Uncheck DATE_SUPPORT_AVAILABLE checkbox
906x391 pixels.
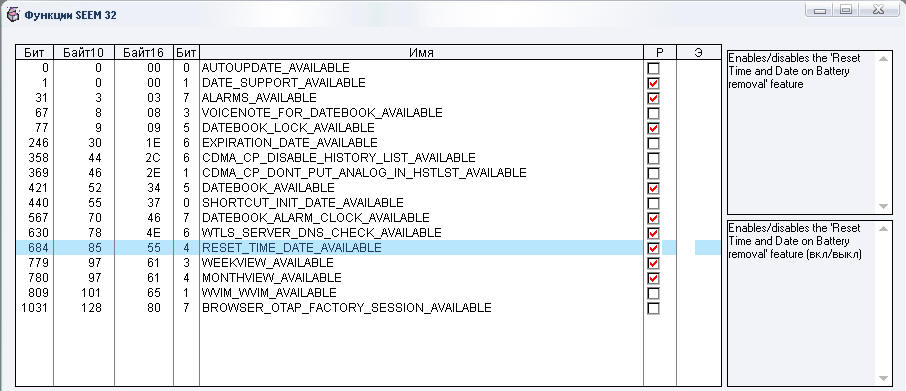[653, 83]
